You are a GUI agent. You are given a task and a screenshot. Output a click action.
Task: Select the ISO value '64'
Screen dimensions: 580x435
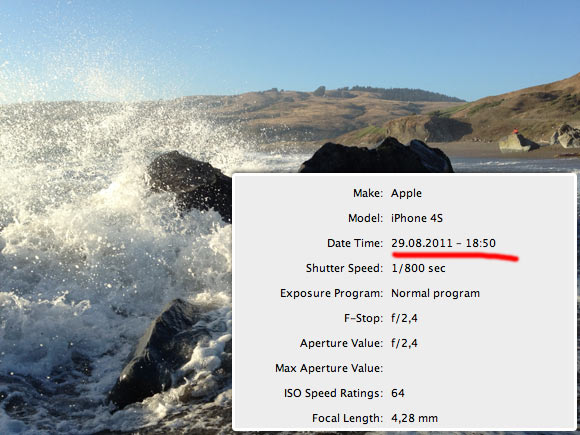click(398, 393)
